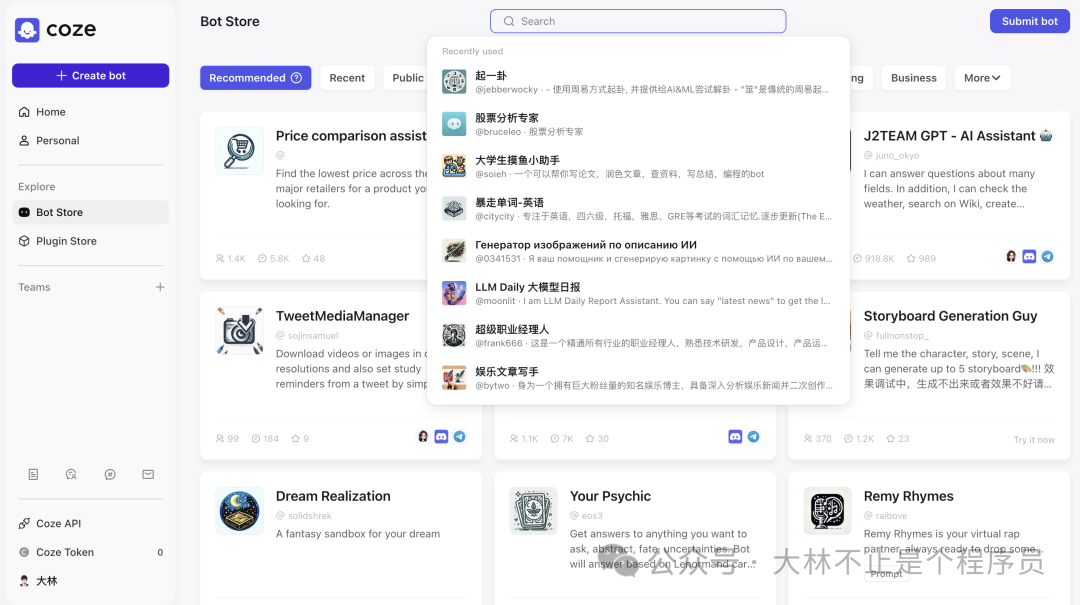Select recent bot LLM Daily 大模型日报
The height and width of the screenshot is (605, 1080).
[638, 294]
